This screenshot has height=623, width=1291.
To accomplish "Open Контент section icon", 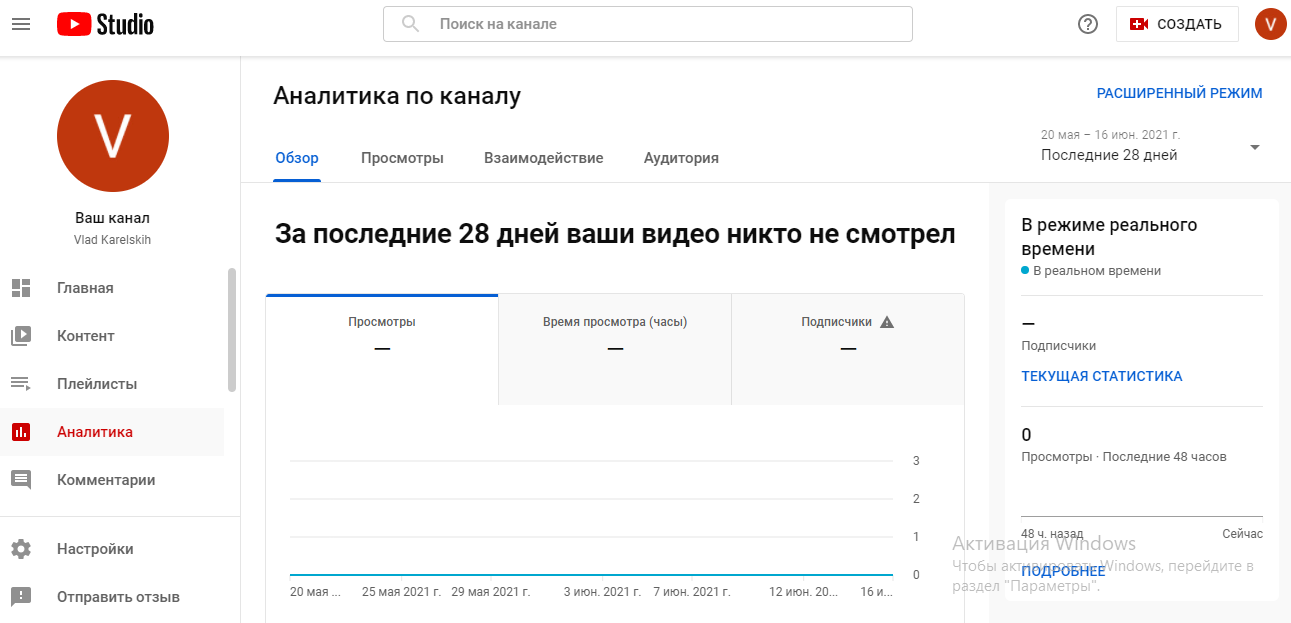I will coord(21,336).
